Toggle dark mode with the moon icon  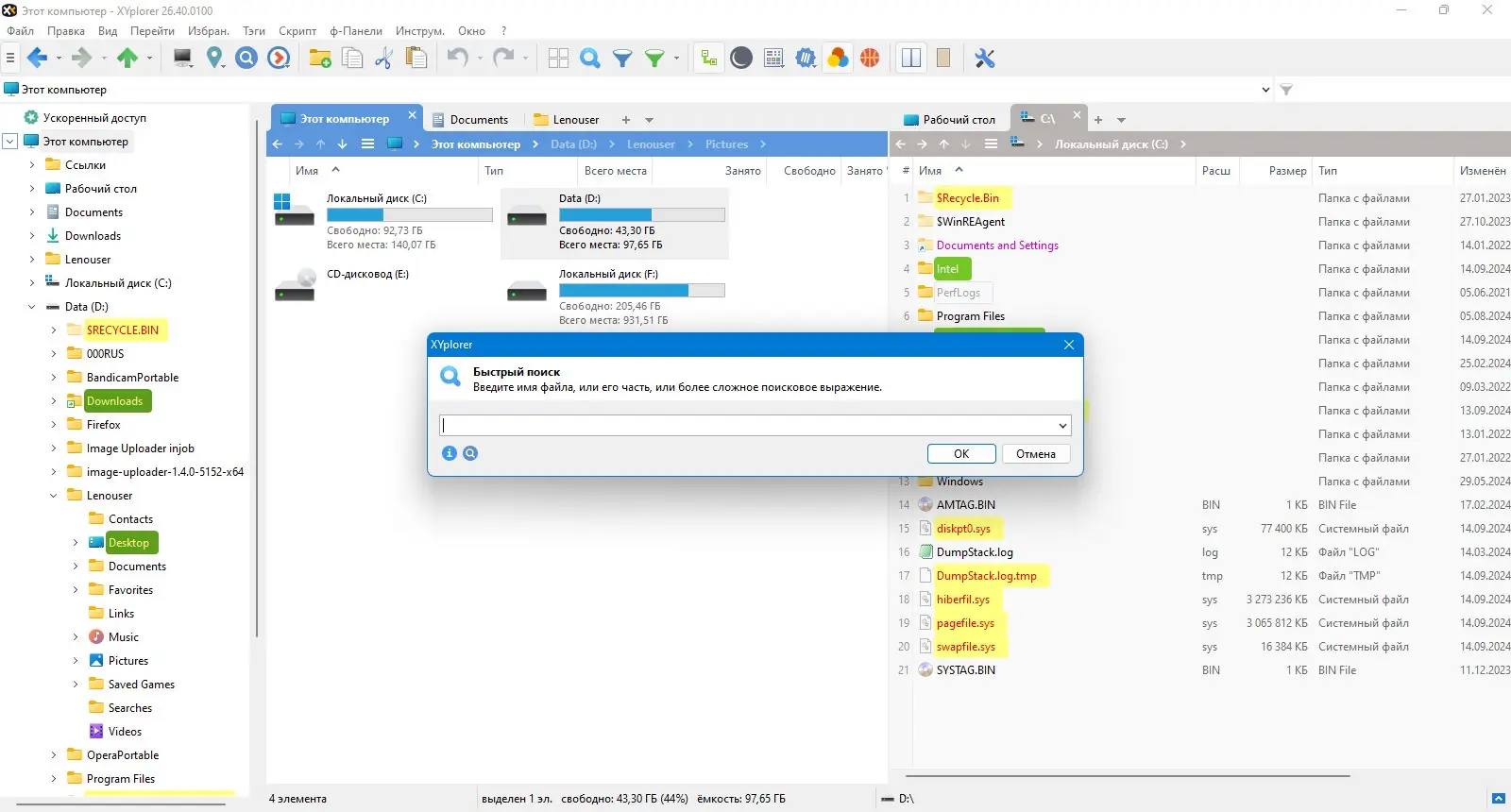pyautogui.click(x=741, y=59)
